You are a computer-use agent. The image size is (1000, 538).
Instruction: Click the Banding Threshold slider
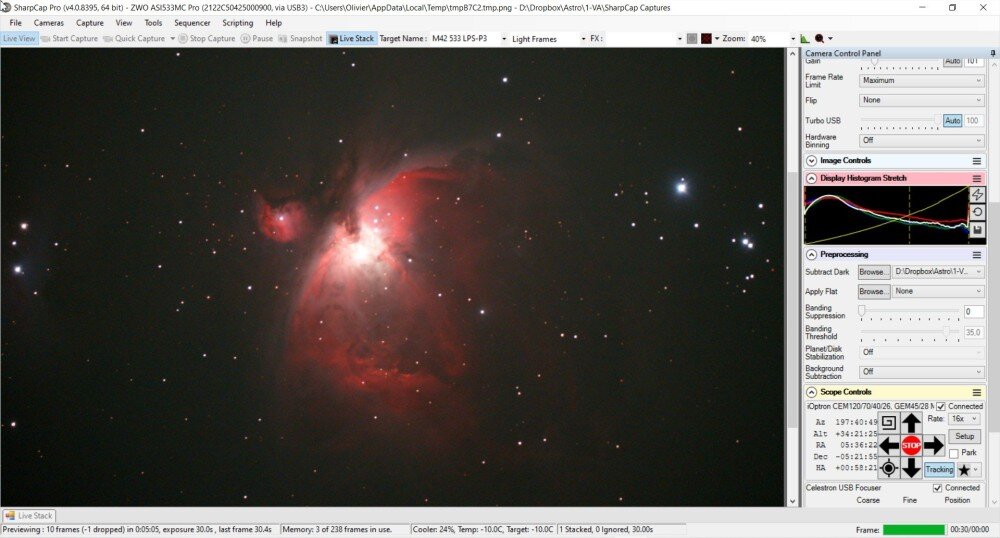click(x=909, y=332)
